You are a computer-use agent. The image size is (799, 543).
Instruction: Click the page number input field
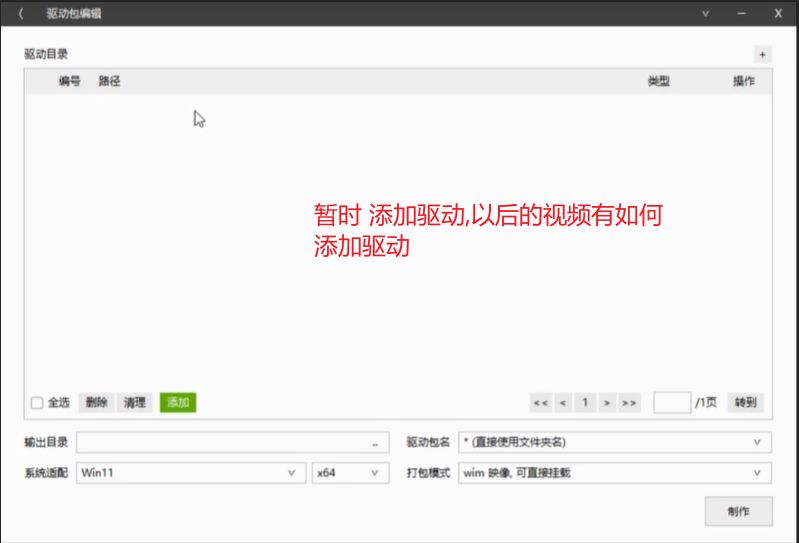[672, 403]
